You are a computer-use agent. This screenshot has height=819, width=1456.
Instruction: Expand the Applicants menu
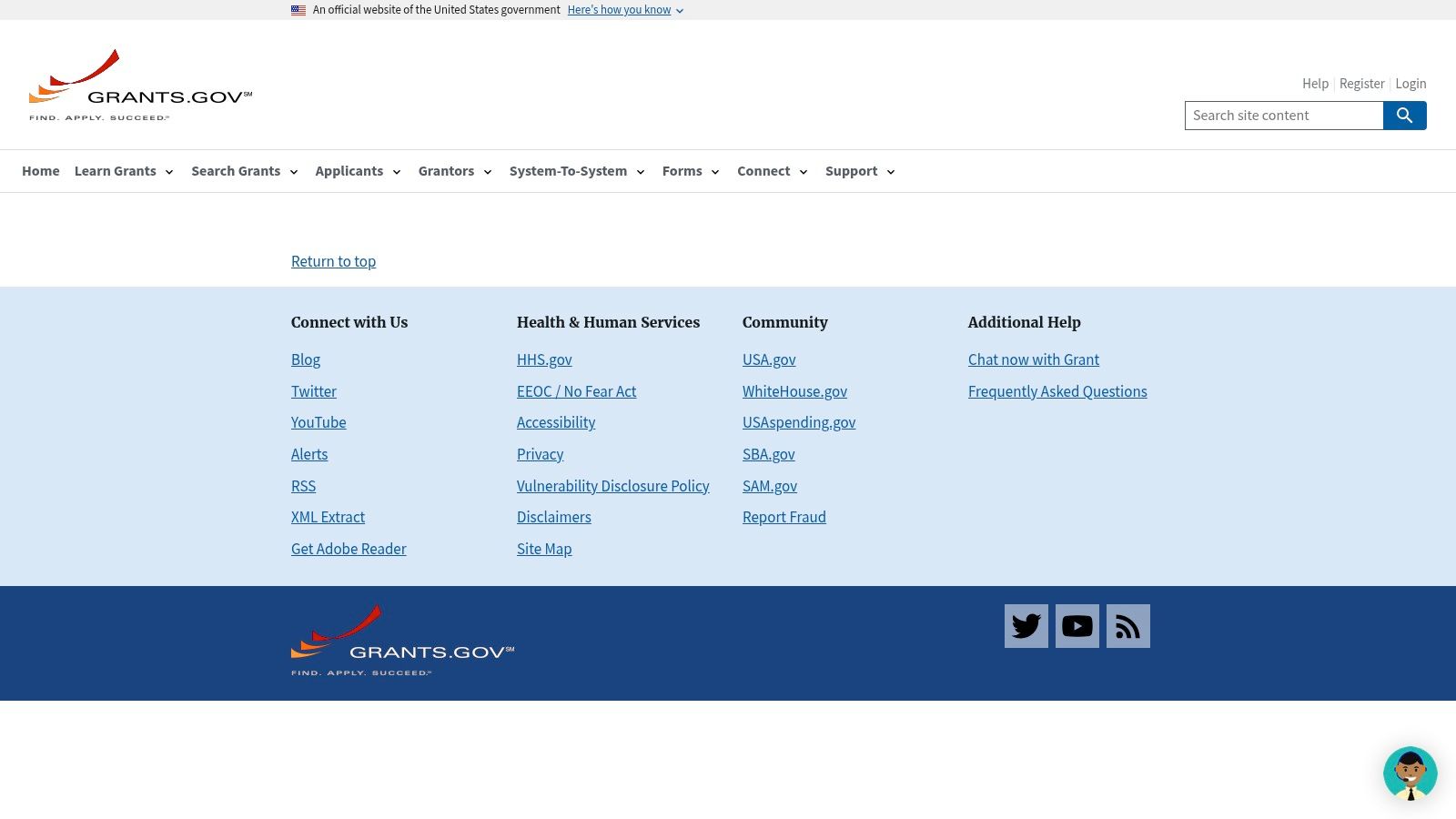(x=359, y=171)
